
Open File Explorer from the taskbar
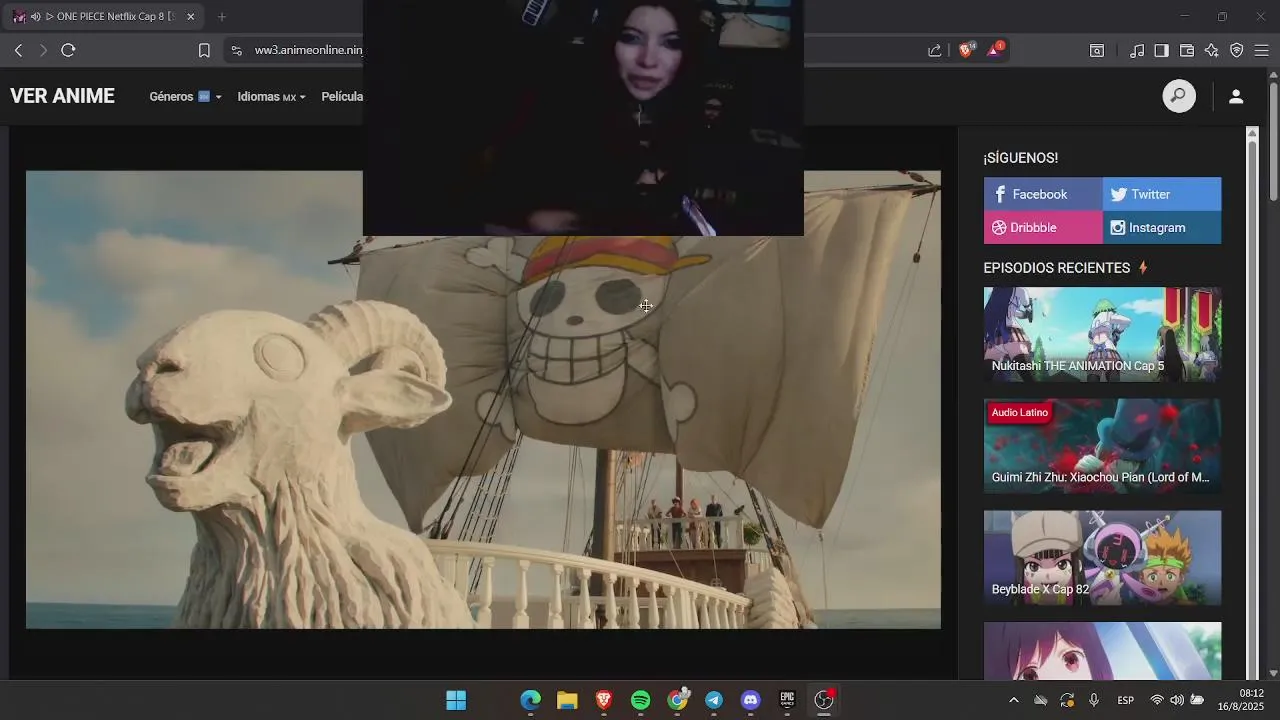pyautogui.click(x=567, y=700)
